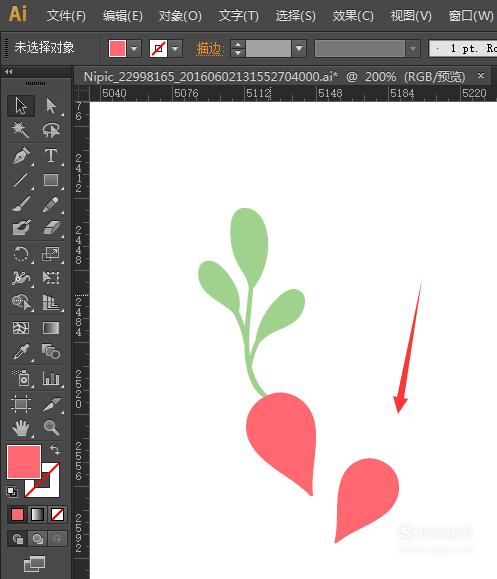
Task: Open fill color dropdown in control bar
Action: pyautogui.click(x=134, y=48)
